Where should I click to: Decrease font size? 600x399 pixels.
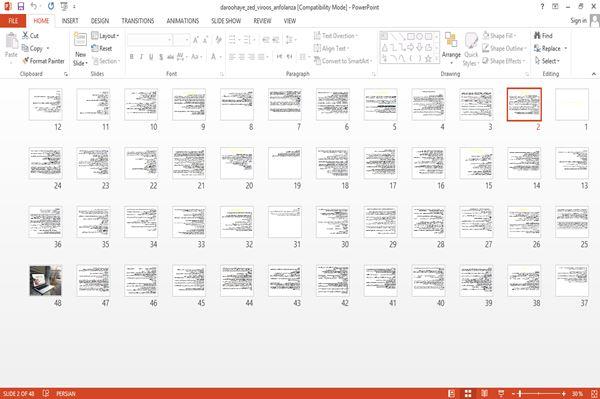pos(206,40)
